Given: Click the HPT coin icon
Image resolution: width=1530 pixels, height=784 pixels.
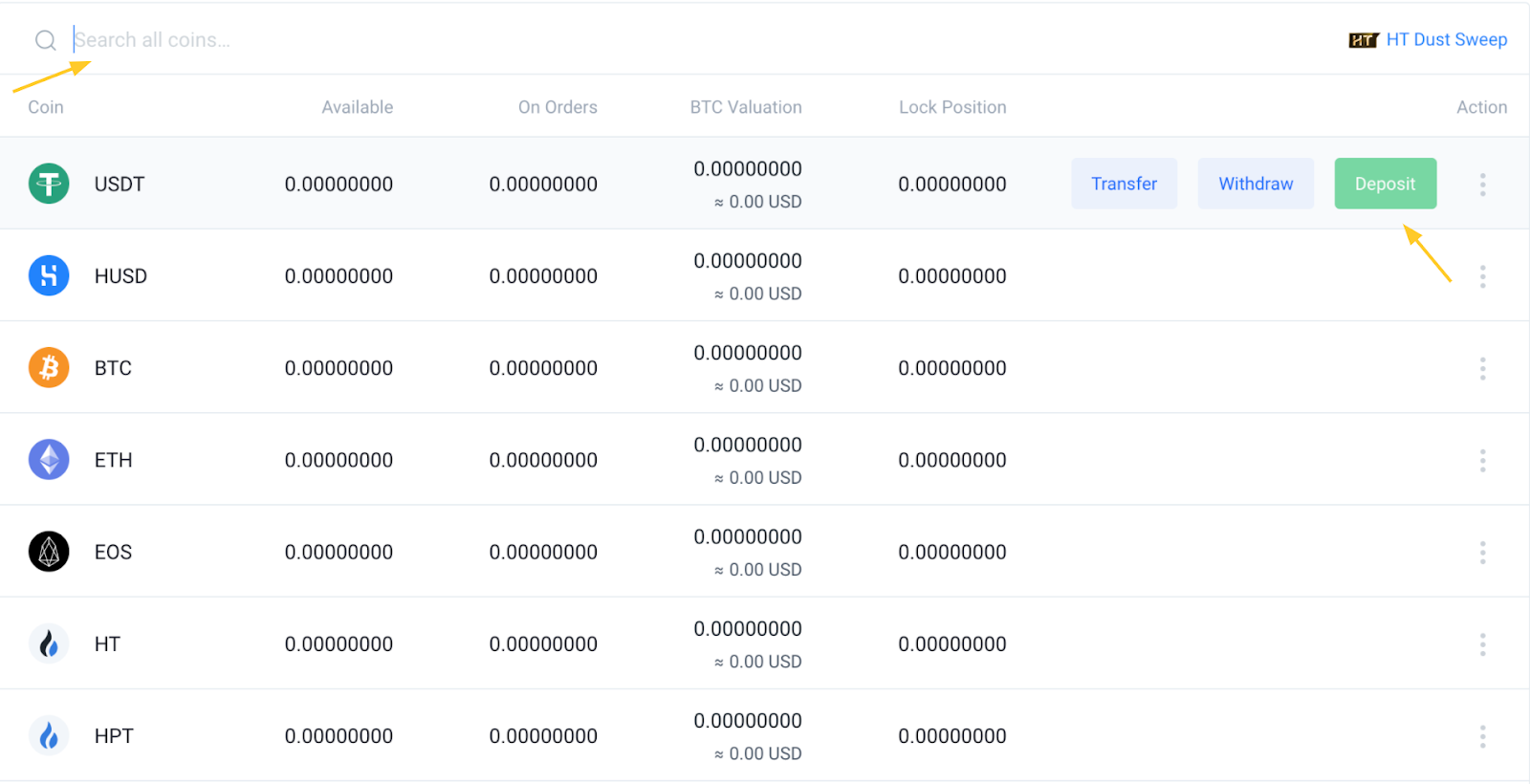Looking at the screenshot, I should 49,736.
